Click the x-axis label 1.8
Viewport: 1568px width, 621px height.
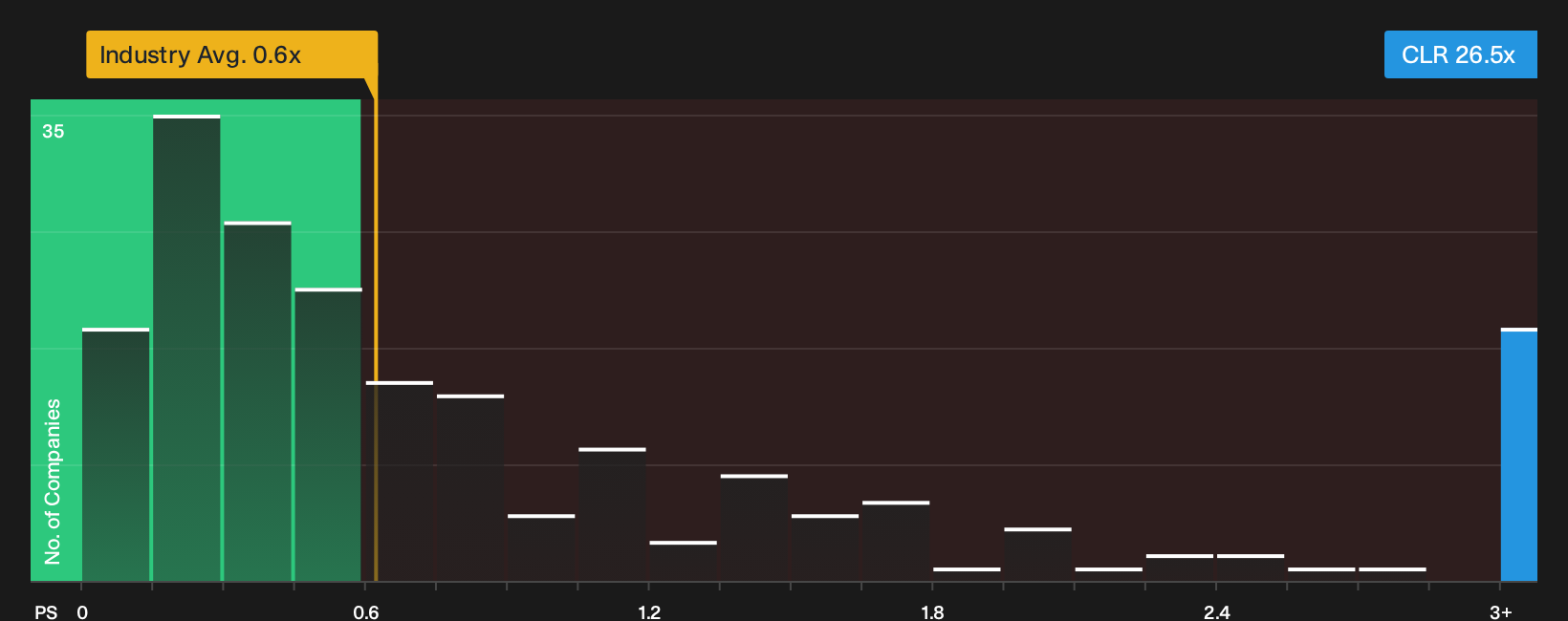pos(932,611)
